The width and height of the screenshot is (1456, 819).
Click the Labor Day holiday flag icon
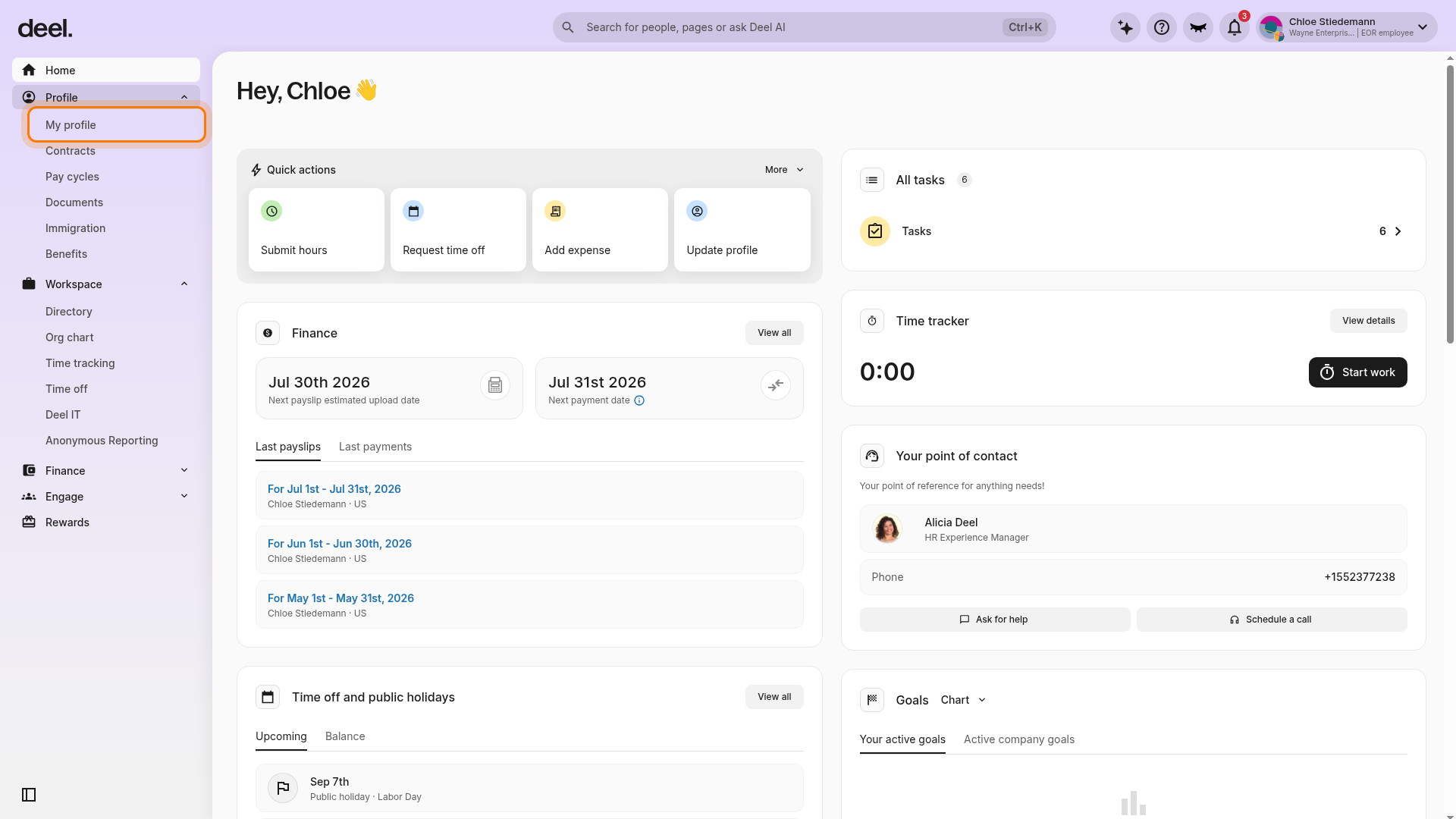pos(283,788)
